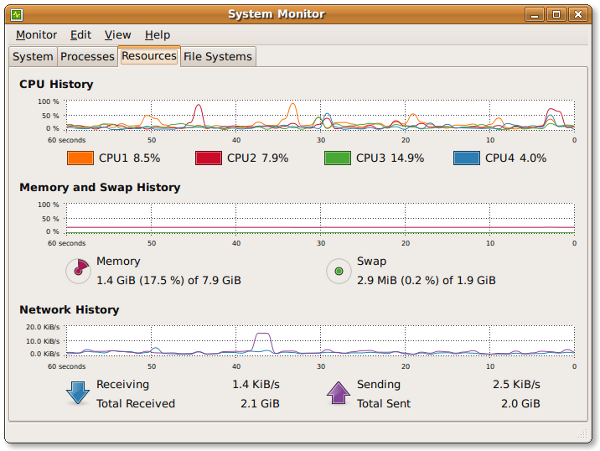Open the Help menu
Image resolution: width=600 pixels, height=451 pixels.
(x=157, y=35)
